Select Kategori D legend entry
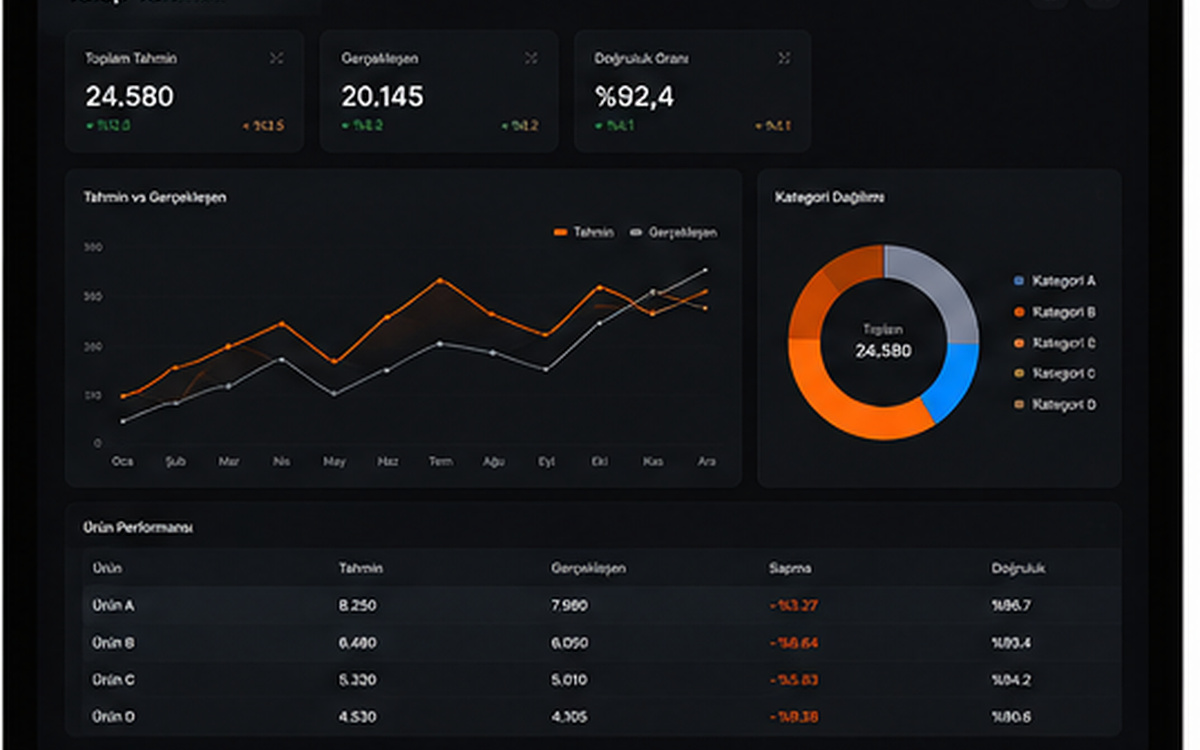The width and height of the screenshot is (1200, 750). coord(1055,404)
